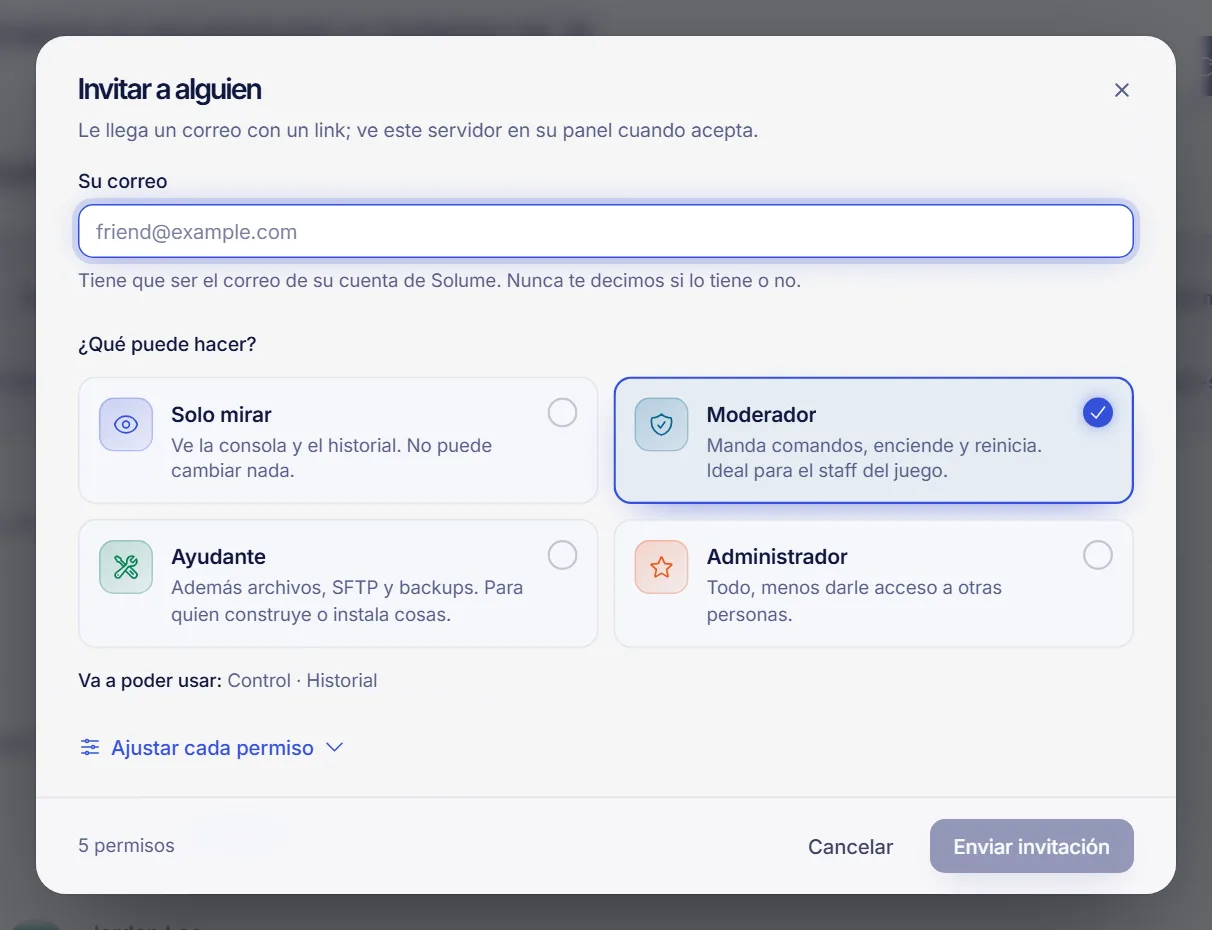Click the 5 permisos count text
1212x930 pixels.
[126, 846]
